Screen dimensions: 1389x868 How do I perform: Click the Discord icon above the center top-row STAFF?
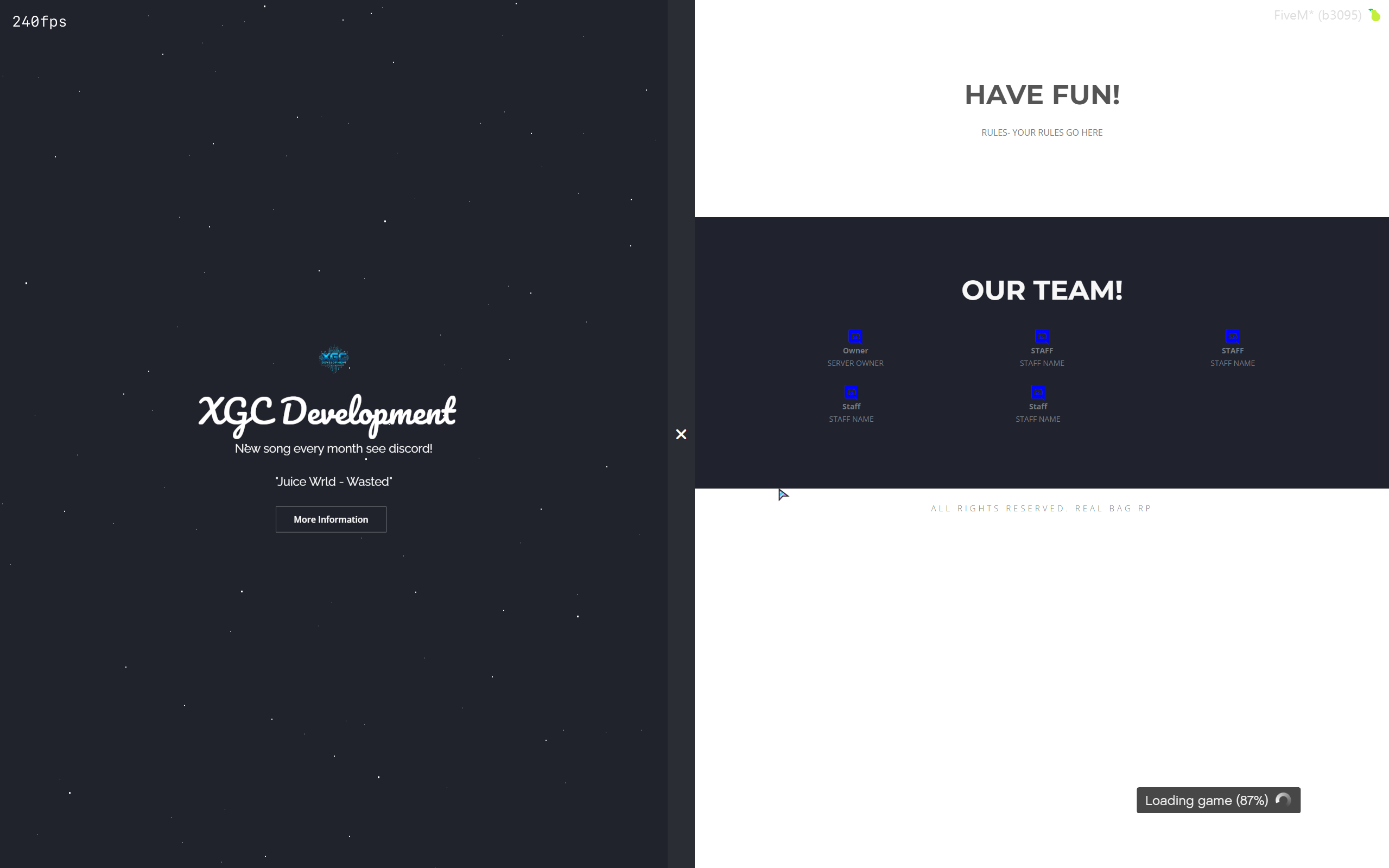(1042, 336)
